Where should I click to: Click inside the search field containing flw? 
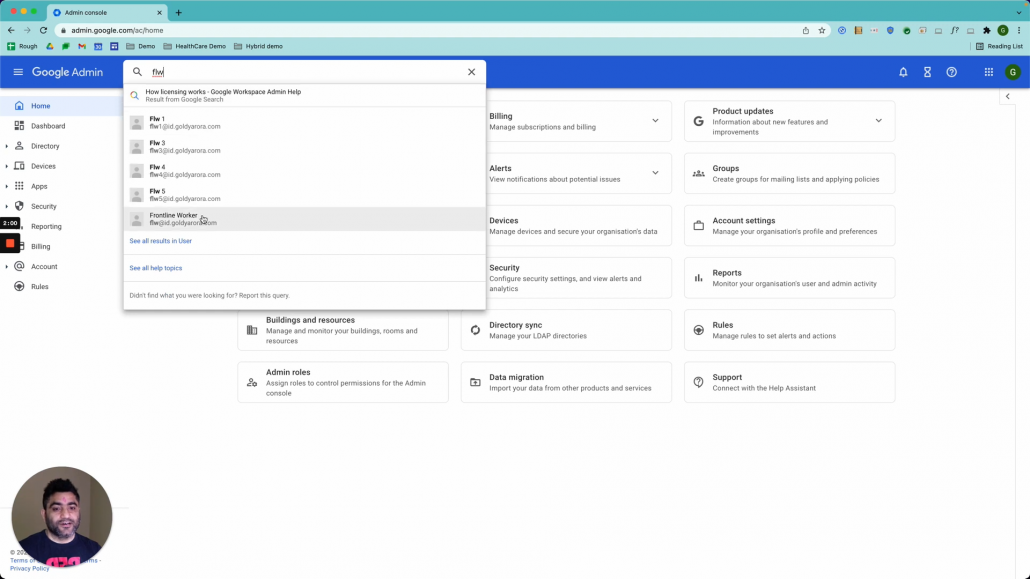pyautogui.click(x=305, y=72)
